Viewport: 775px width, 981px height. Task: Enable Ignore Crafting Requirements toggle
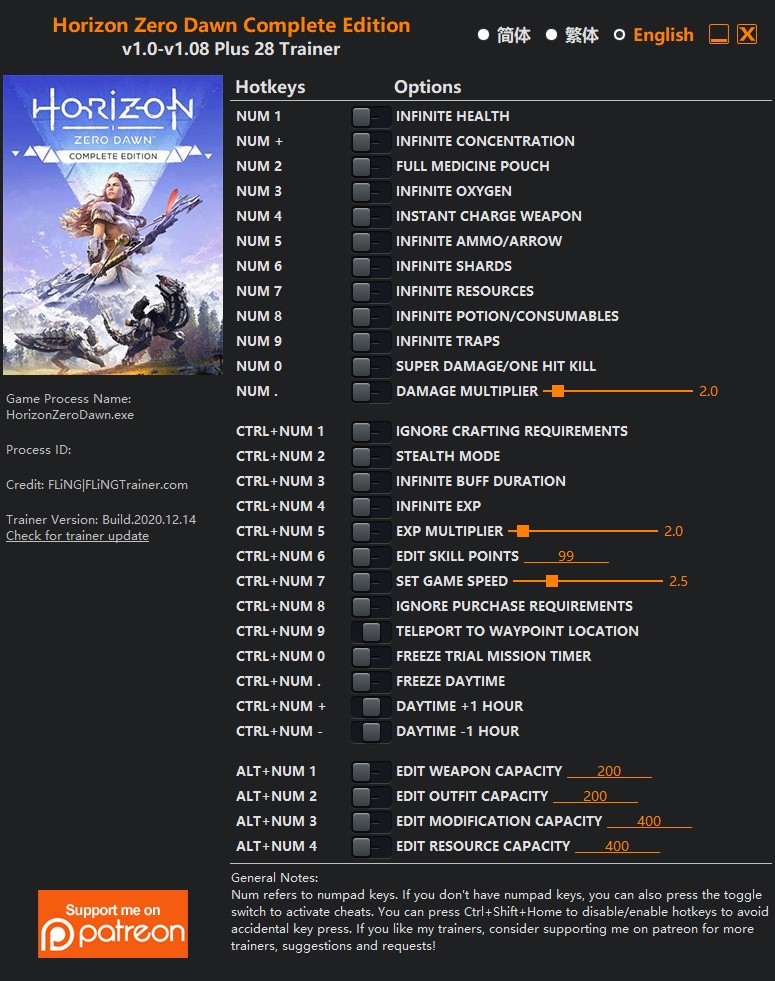tap(370, 432)
